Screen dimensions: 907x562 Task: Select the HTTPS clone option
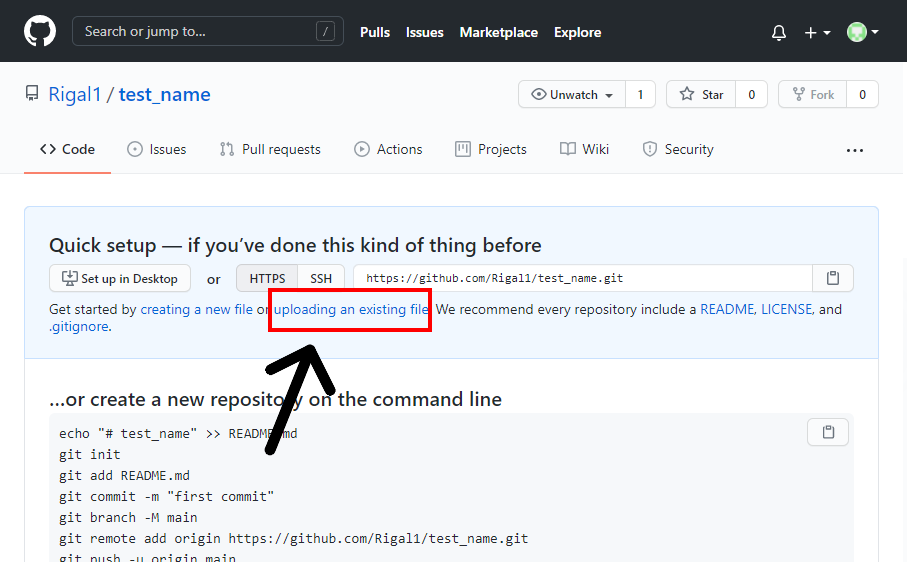[x=267, y=278]
